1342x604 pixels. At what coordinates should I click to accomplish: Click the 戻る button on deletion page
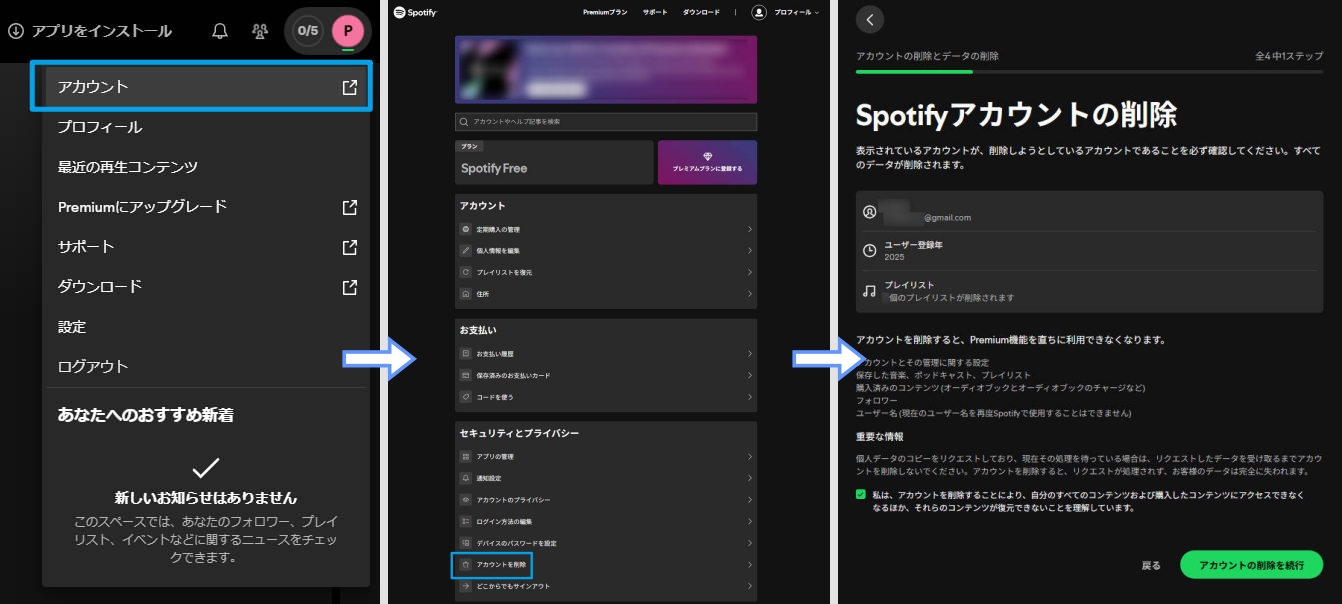(x=1151, y=565)
